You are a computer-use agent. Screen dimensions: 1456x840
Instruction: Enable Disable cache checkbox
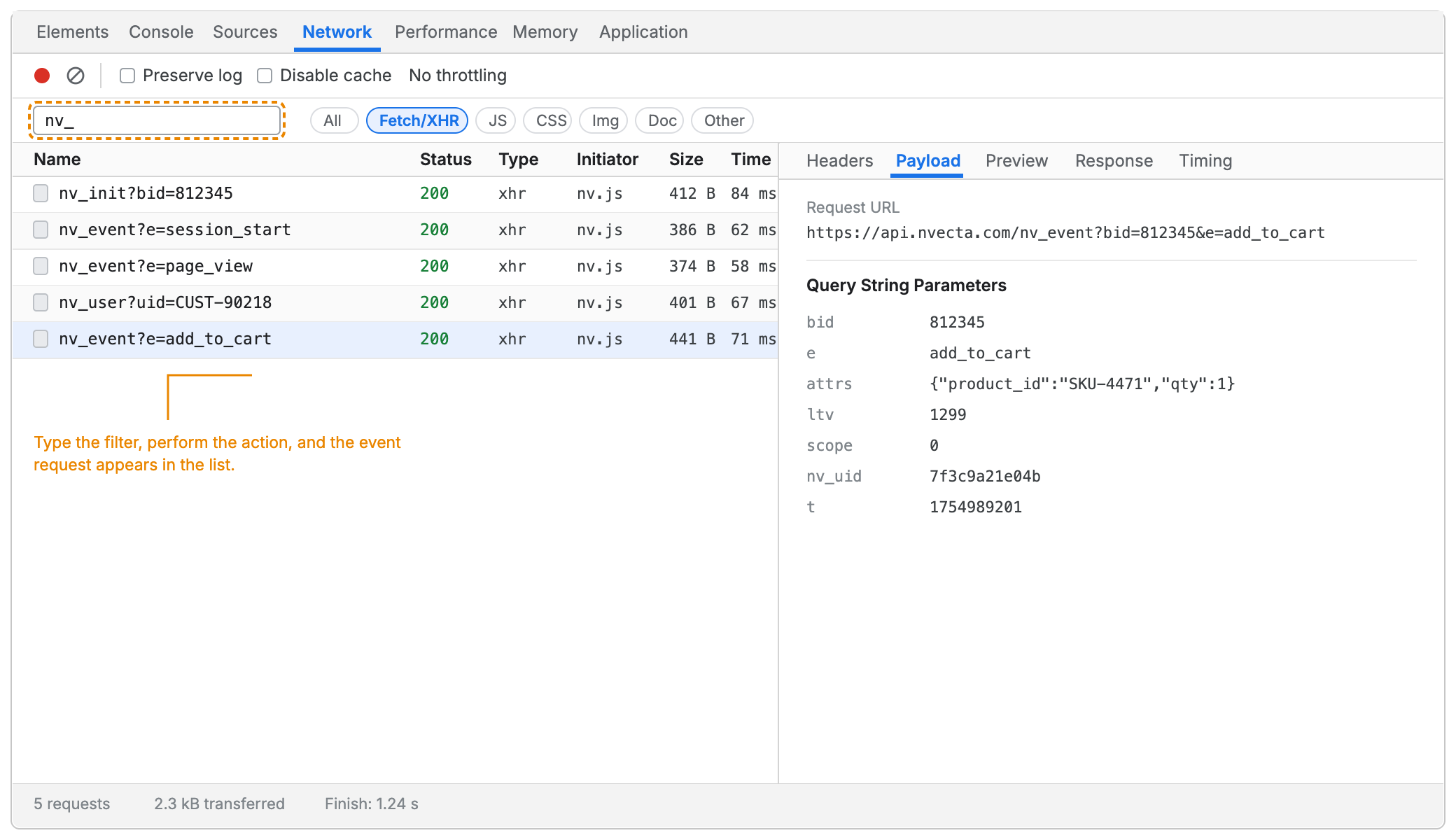click(265, 76)
